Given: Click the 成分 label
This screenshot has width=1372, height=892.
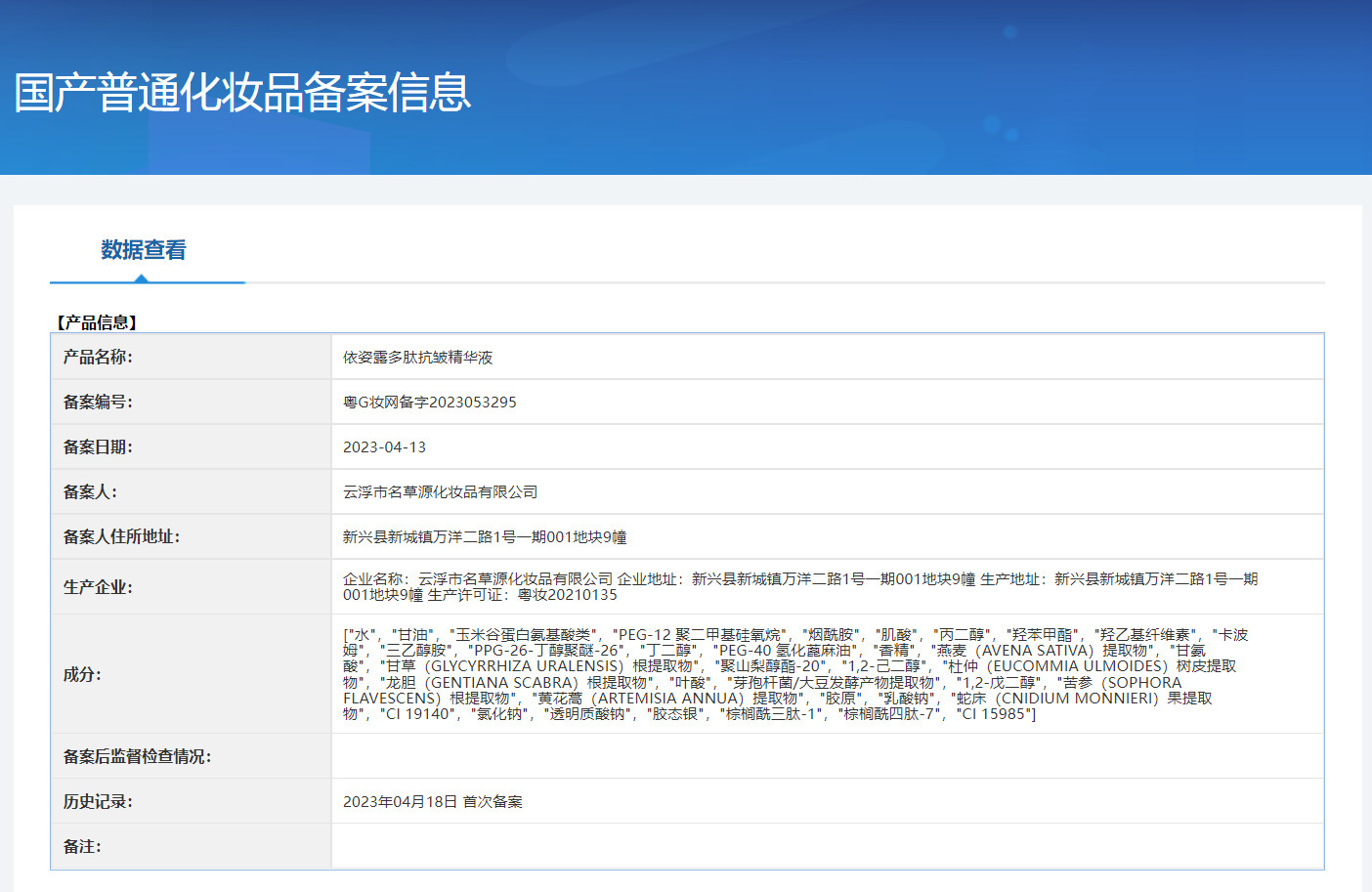Looking at the screenshot, I should click(82, 674).
